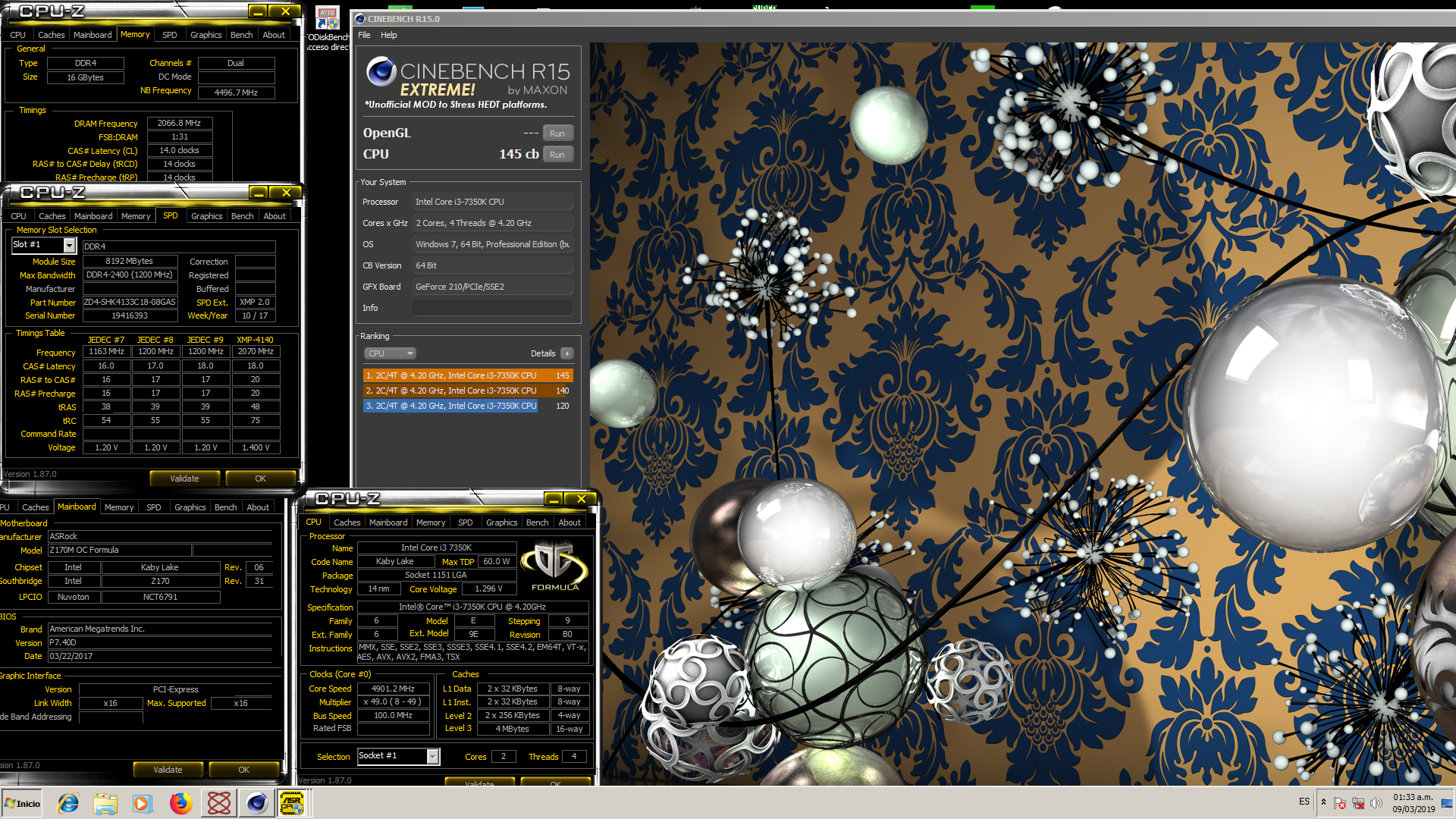Open CPU tab in SPD CPU-Z window
The width and height of the screenshot is (1456, 819).
coord(18,216)
